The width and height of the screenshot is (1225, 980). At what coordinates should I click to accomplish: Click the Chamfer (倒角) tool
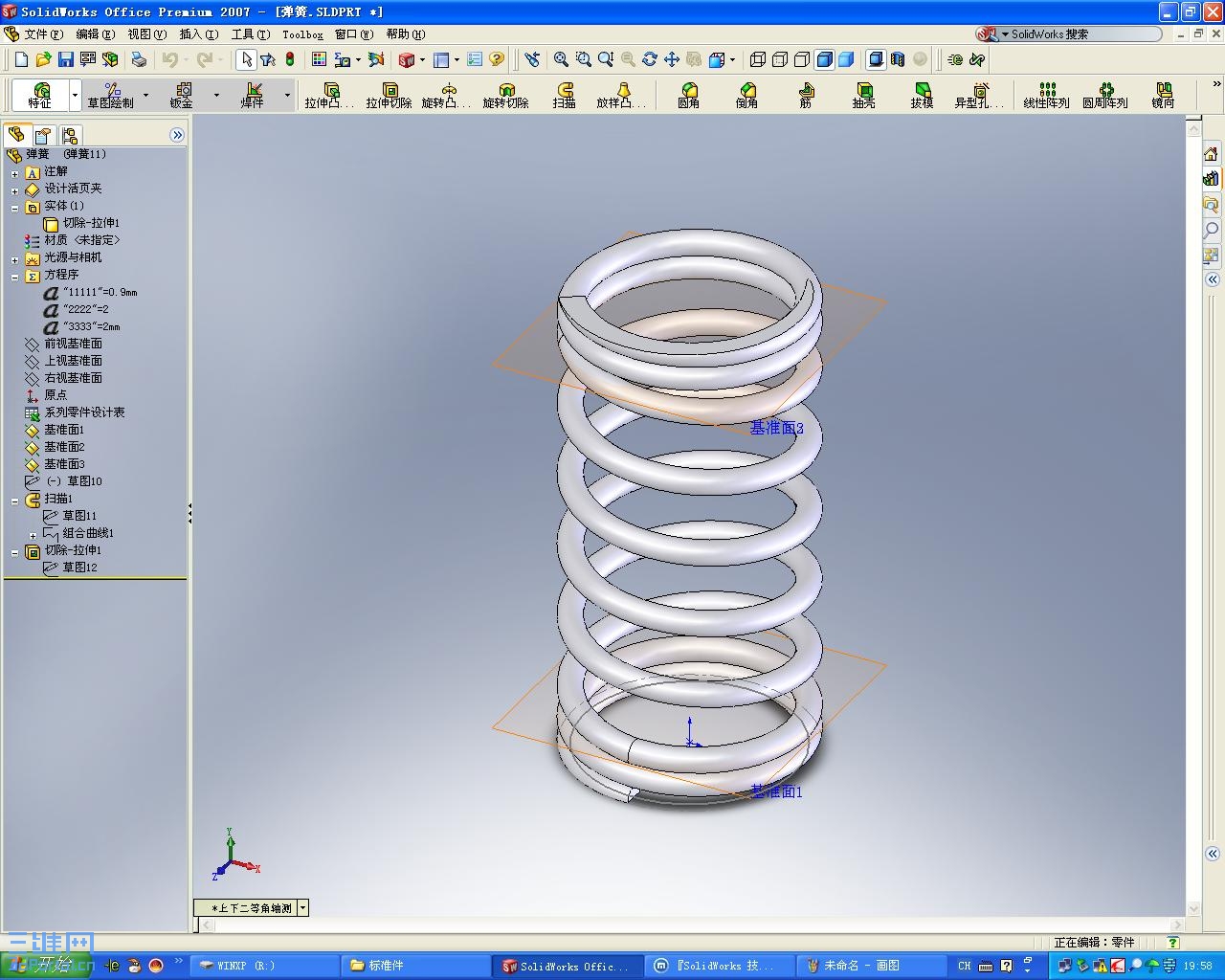coord(747,96)
